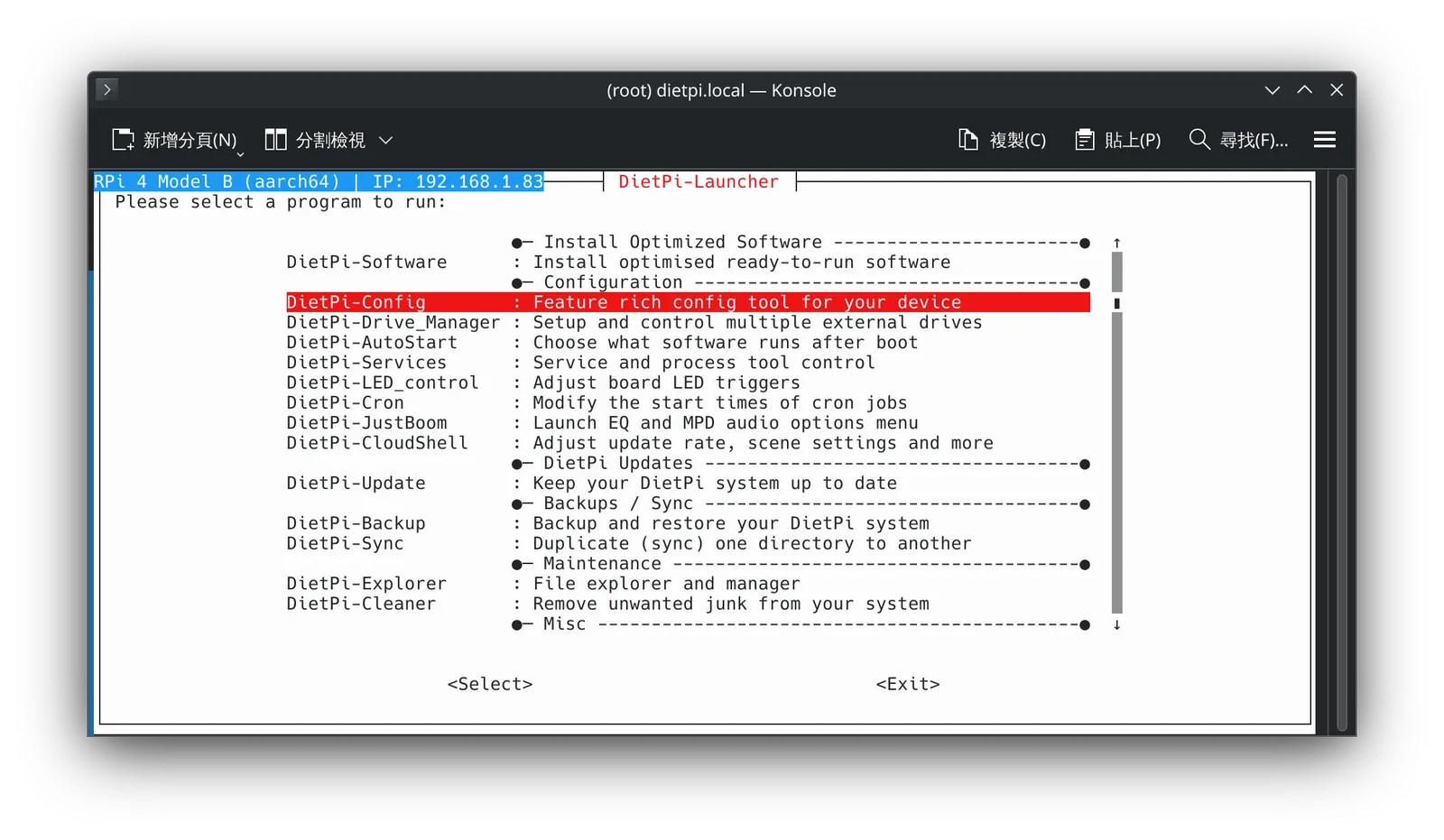The height and width of the screenshot is (840, 1444).
Task: Click the menu list scroll up arrow
Action: pos(1117,243)
